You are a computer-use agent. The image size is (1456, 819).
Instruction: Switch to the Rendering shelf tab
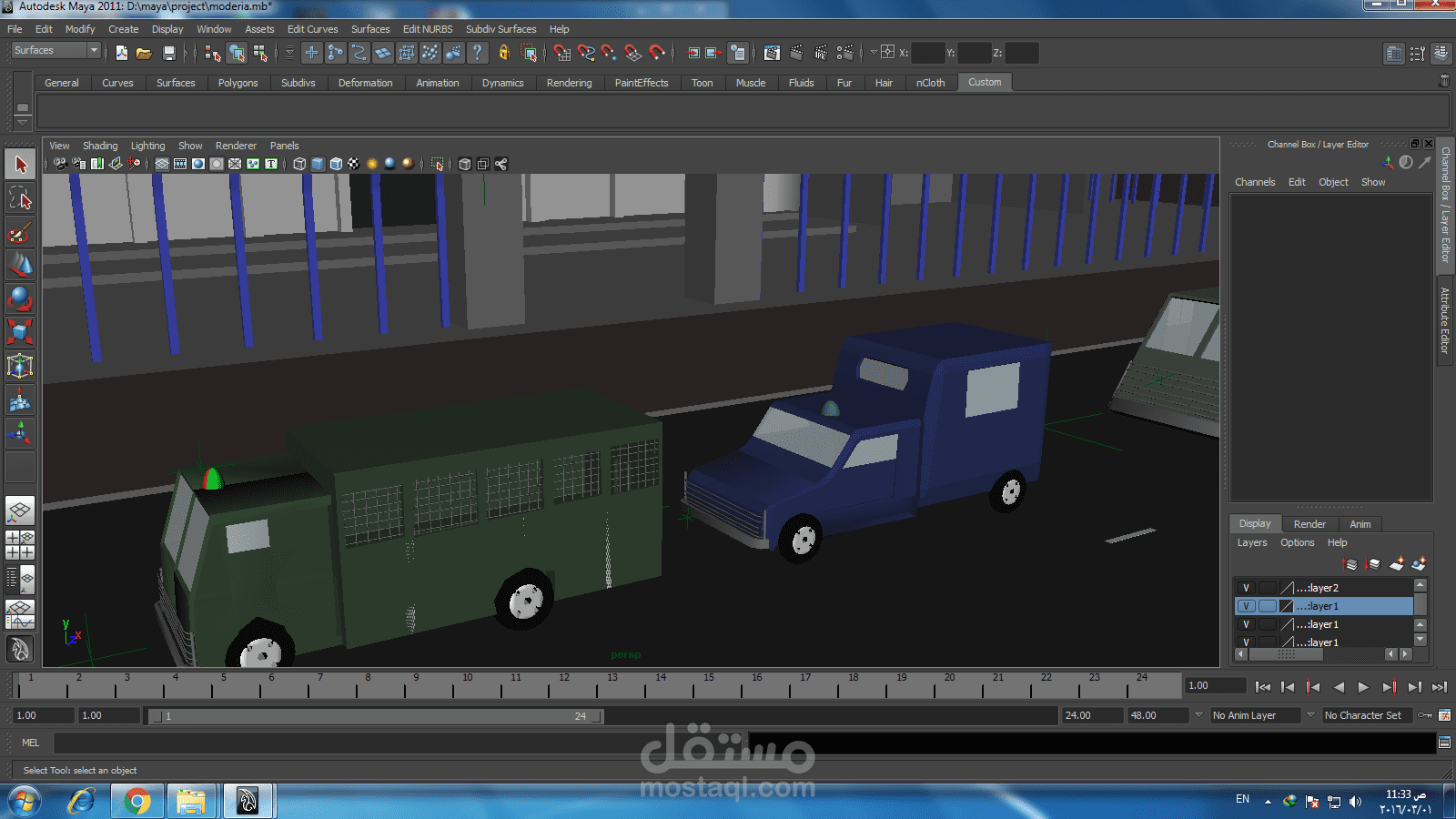569,83
